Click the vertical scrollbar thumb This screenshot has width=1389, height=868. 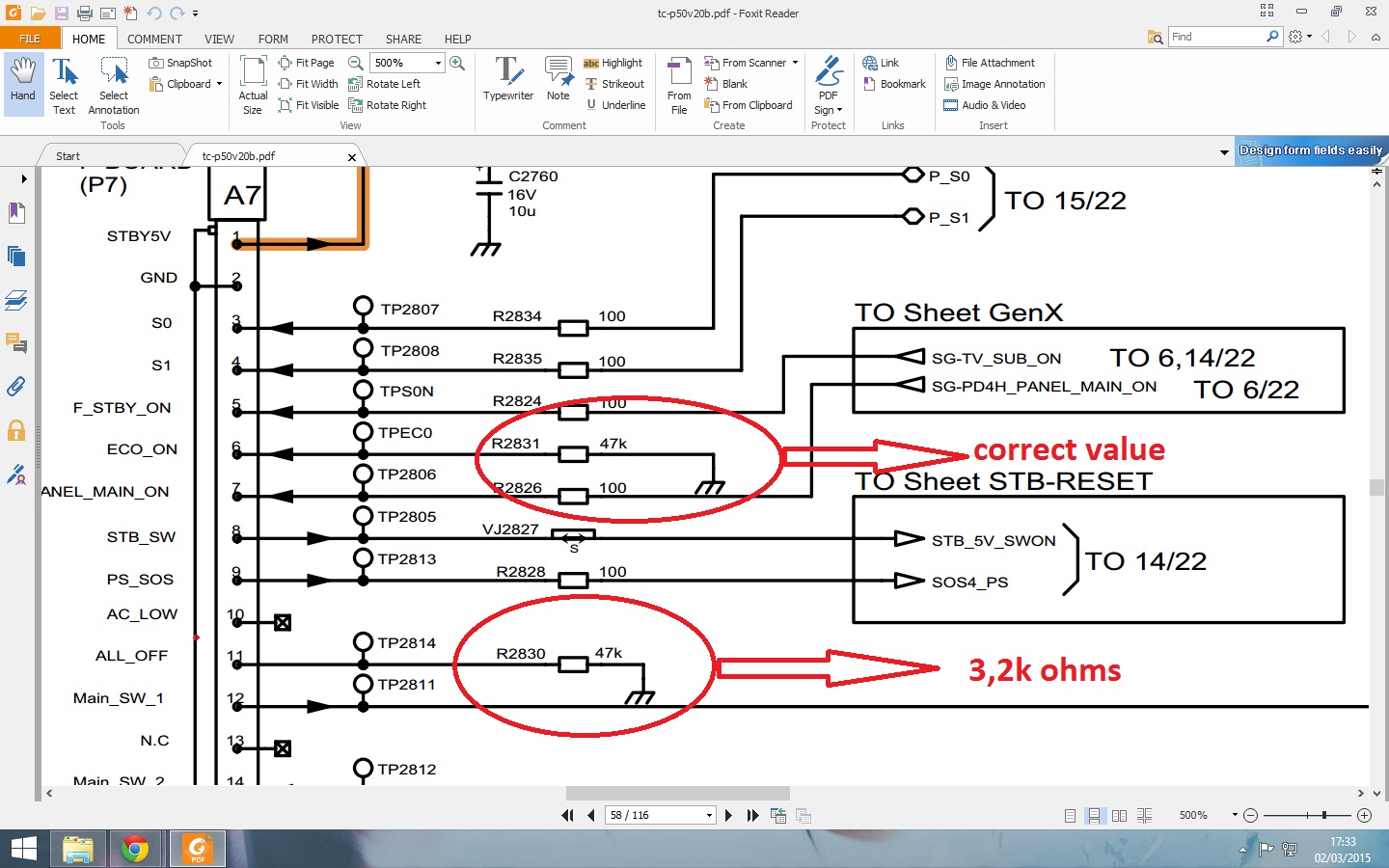1376,487
